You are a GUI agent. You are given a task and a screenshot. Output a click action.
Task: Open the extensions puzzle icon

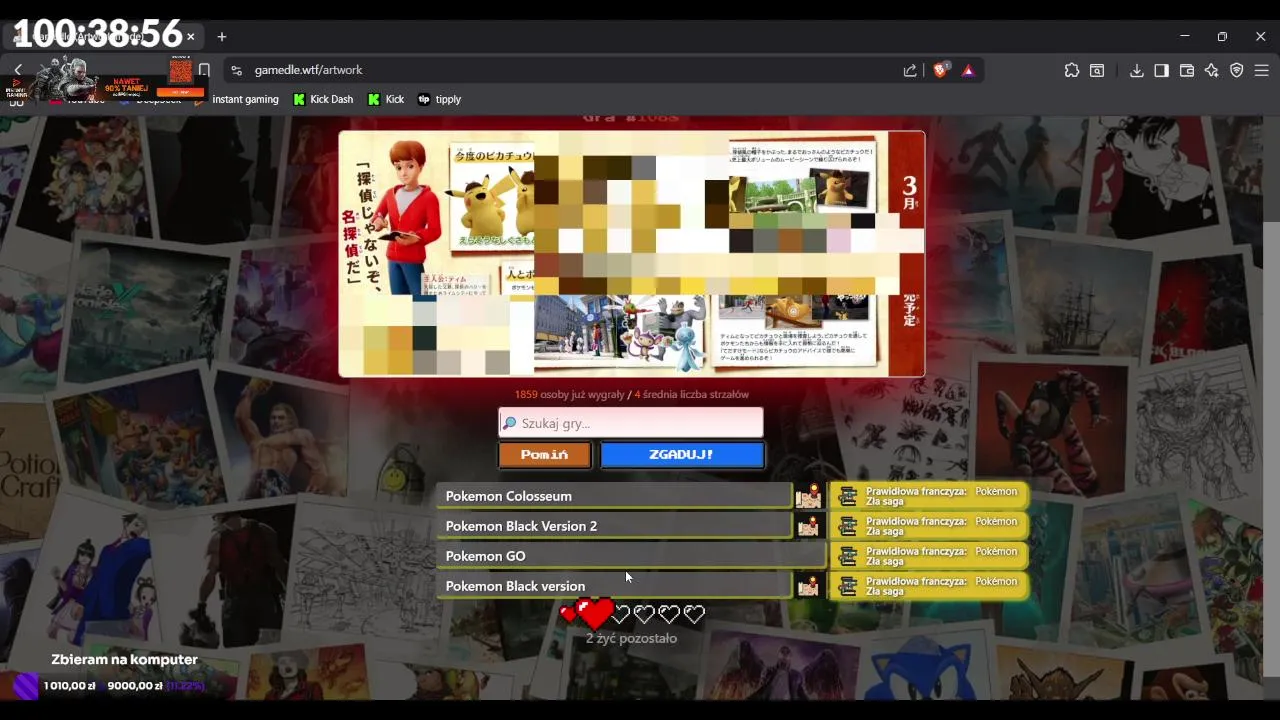pos(1072,70)
